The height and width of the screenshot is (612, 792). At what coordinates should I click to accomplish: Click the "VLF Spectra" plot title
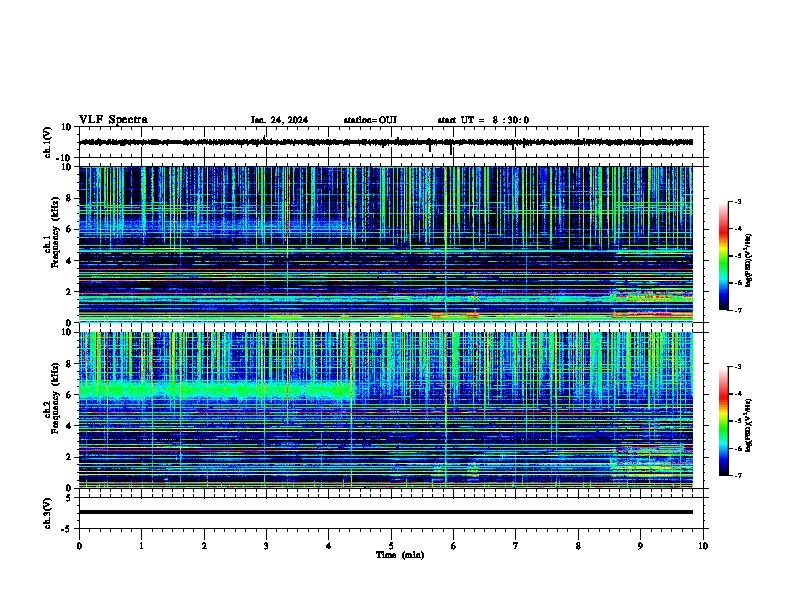click(113, 120)
